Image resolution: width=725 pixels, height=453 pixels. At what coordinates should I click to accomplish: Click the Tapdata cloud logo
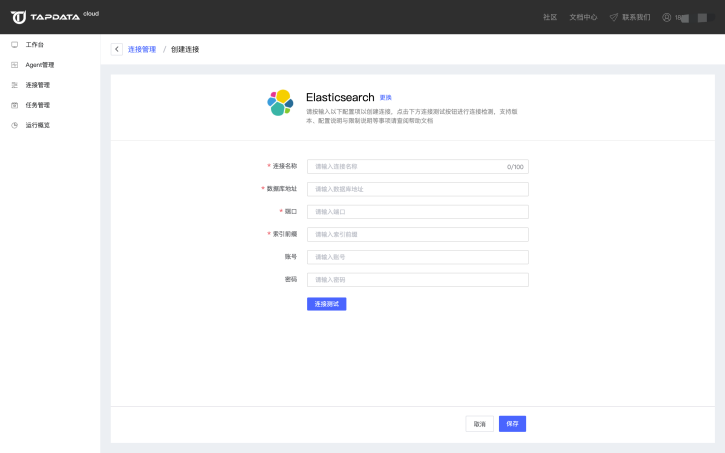click(55, 17)
